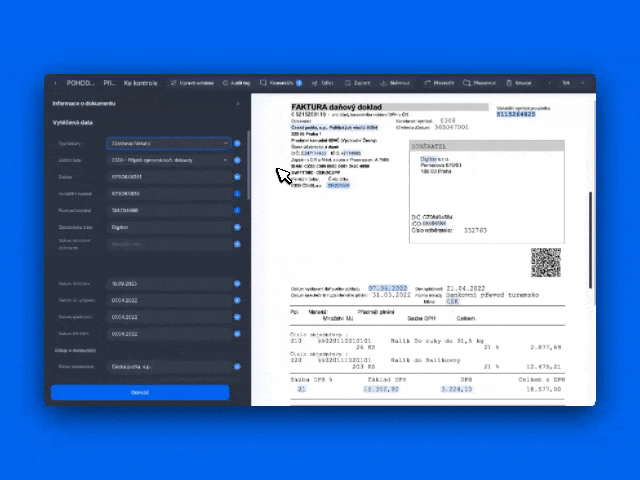Collapse the Informace o dokumentu section
Image resolution: width=640 pixels, height=480 pixels.
237,103
